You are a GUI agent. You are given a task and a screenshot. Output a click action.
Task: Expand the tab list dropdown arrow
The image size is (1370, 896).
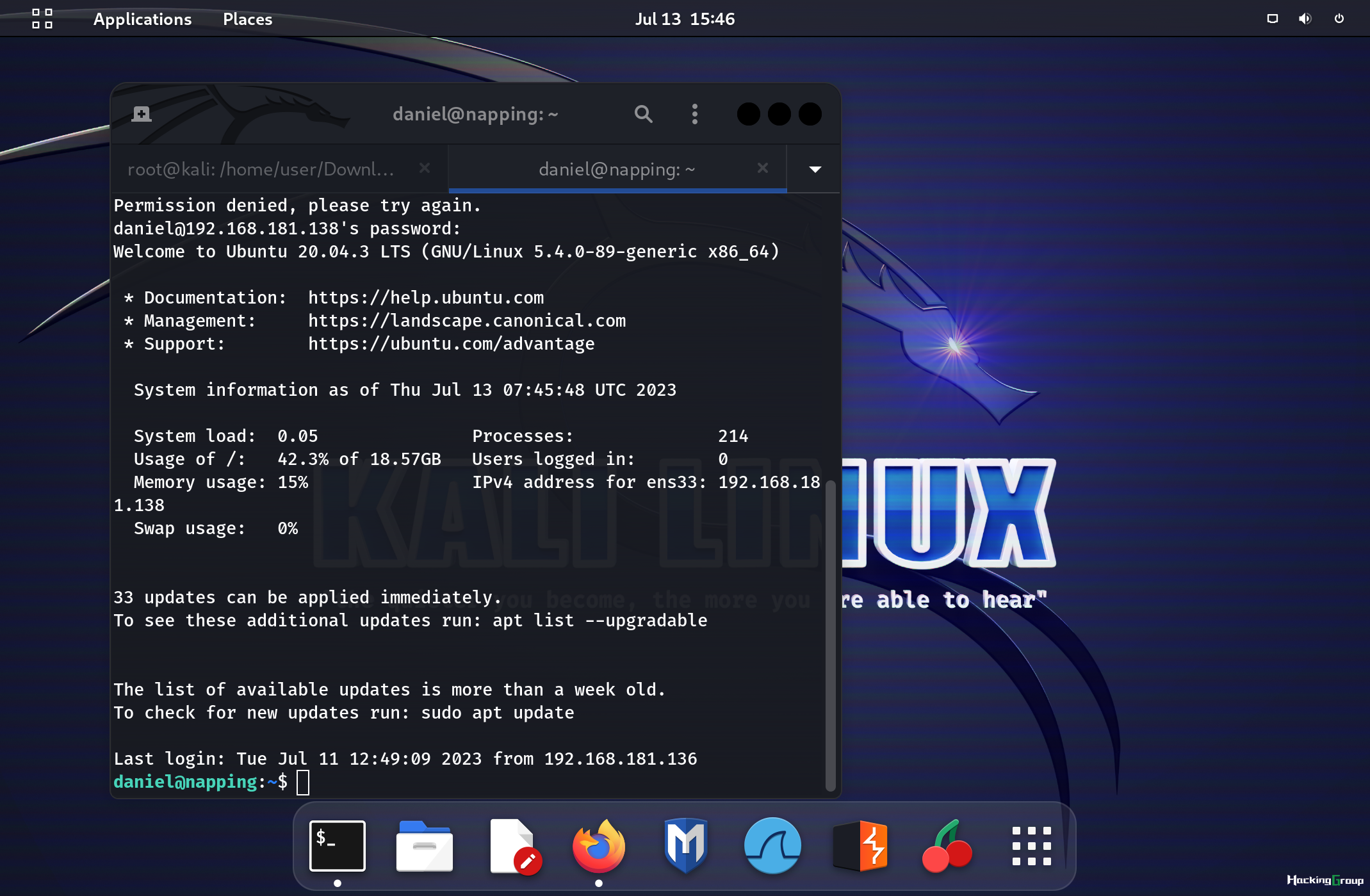pos(815,169)
